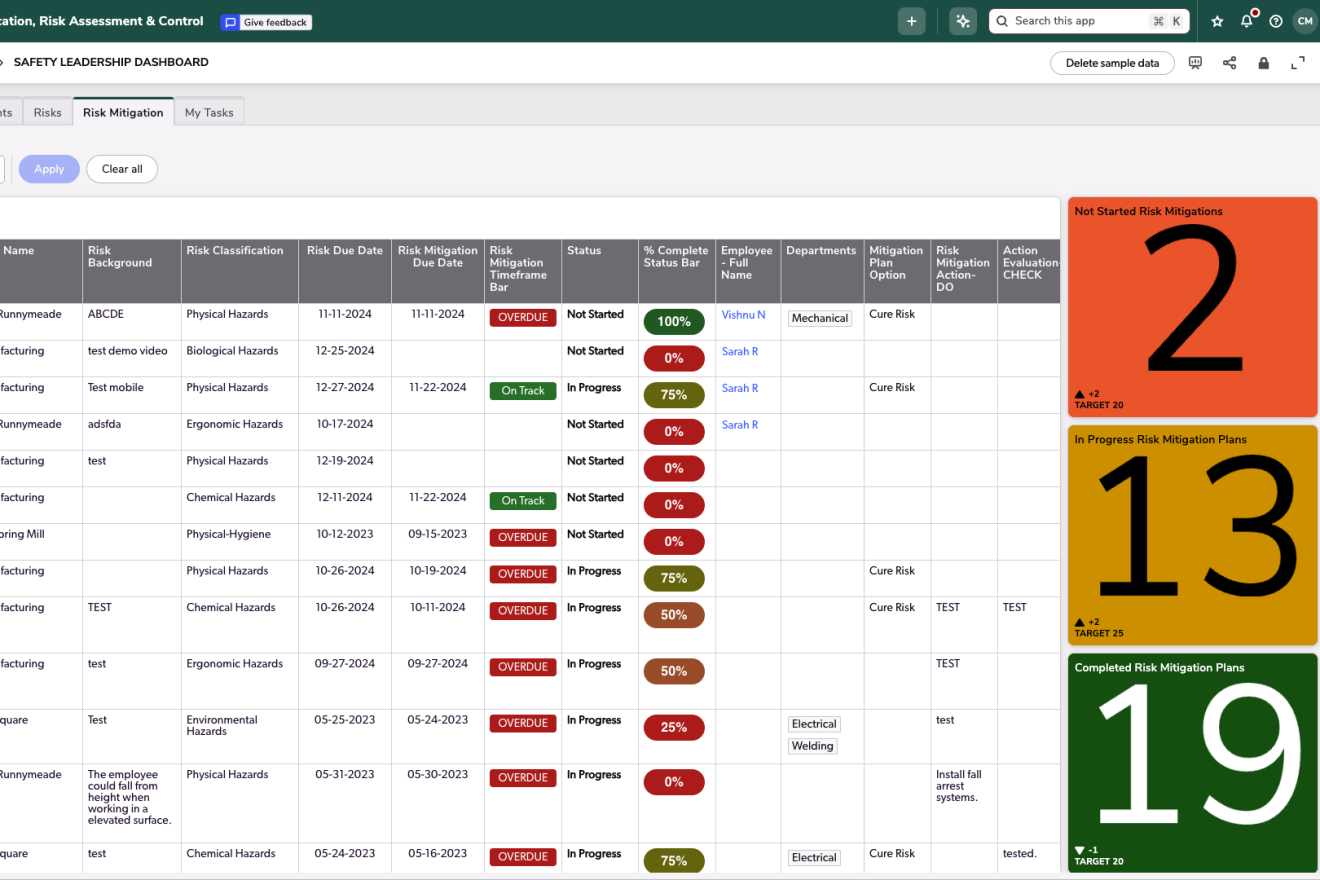Open the AI sparkle assistant

[963, 21]
